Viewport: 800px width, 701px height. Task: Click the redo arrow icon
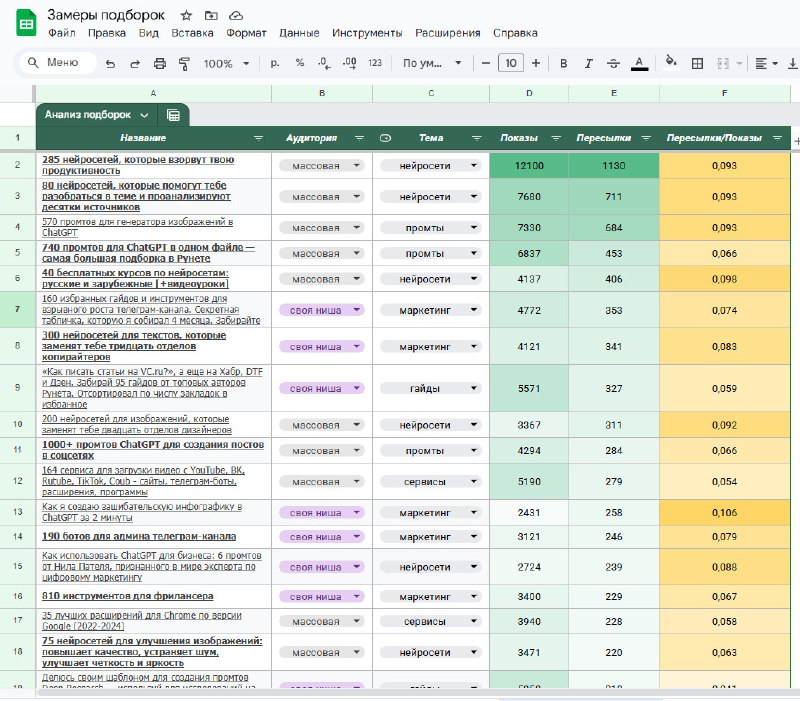(x=135, y=63)
